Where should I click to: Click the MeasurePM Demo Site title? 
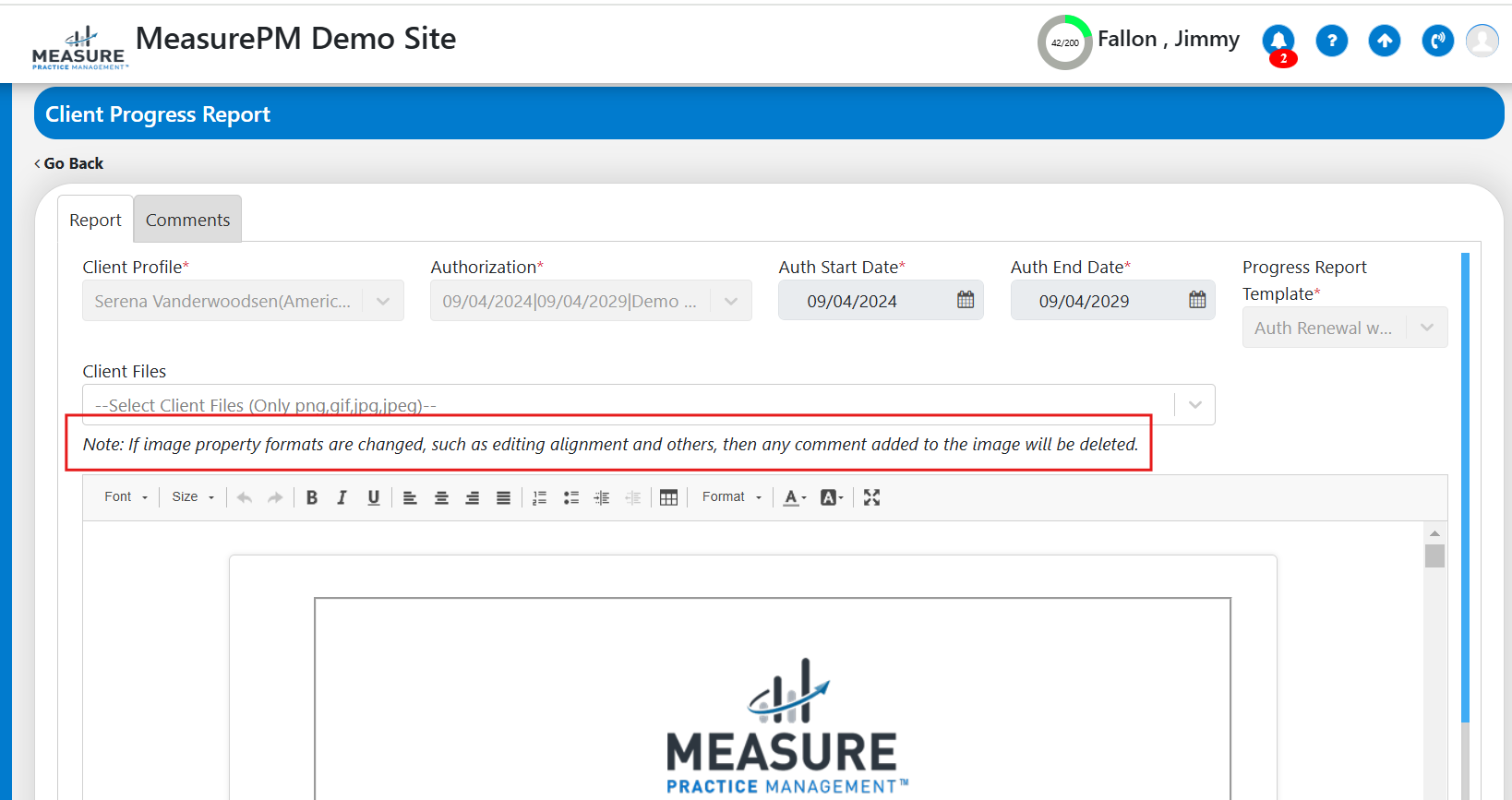[295, 39]
